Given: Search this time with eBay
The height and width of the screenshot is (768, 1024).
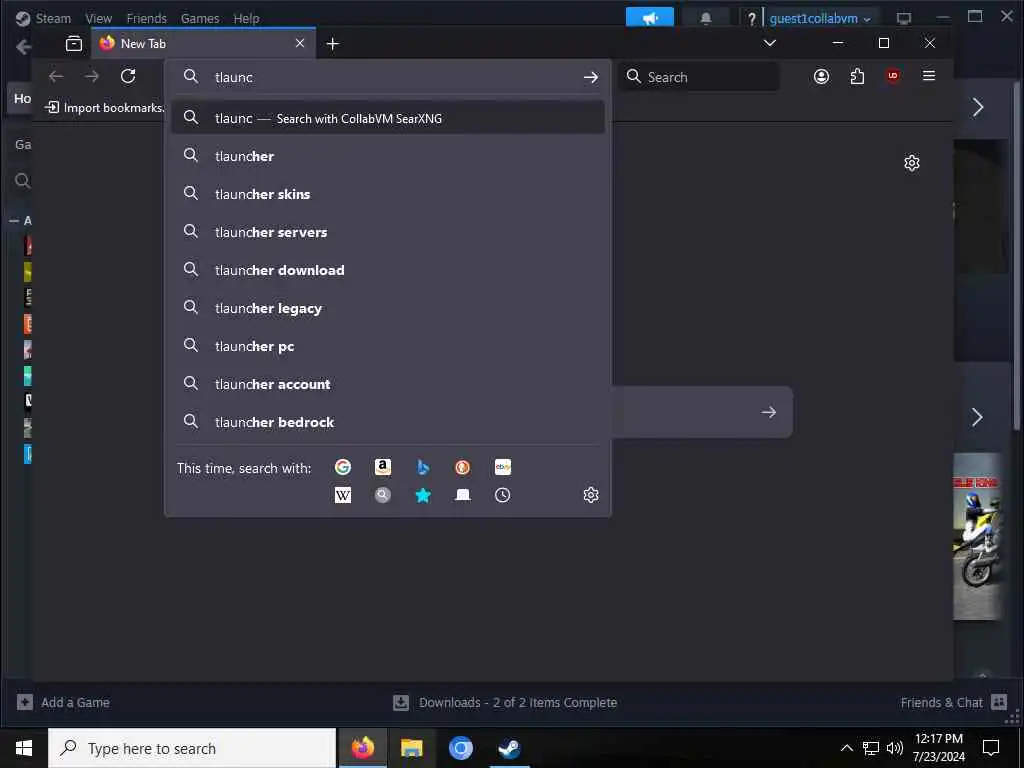Looking at the screenshot, I should (503, 467).
